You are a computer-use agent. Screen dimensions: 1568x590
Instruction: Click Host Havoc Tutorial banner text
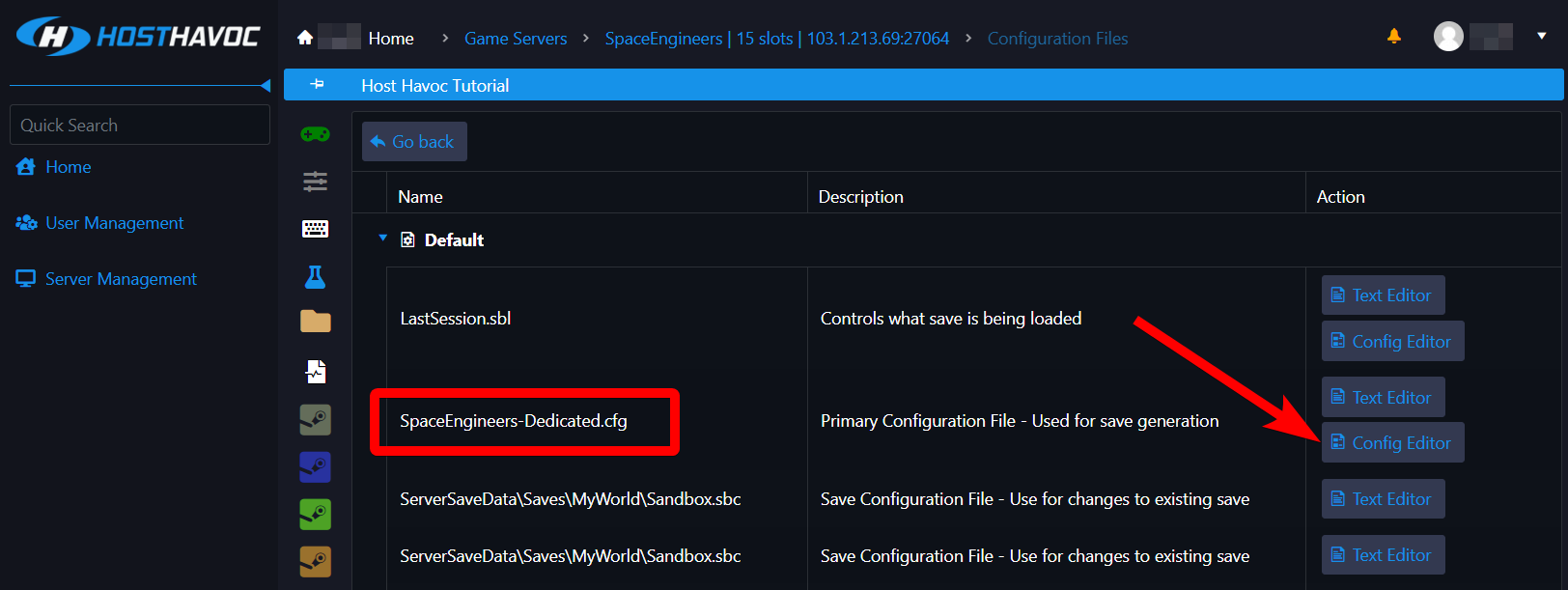coord(435,86)
